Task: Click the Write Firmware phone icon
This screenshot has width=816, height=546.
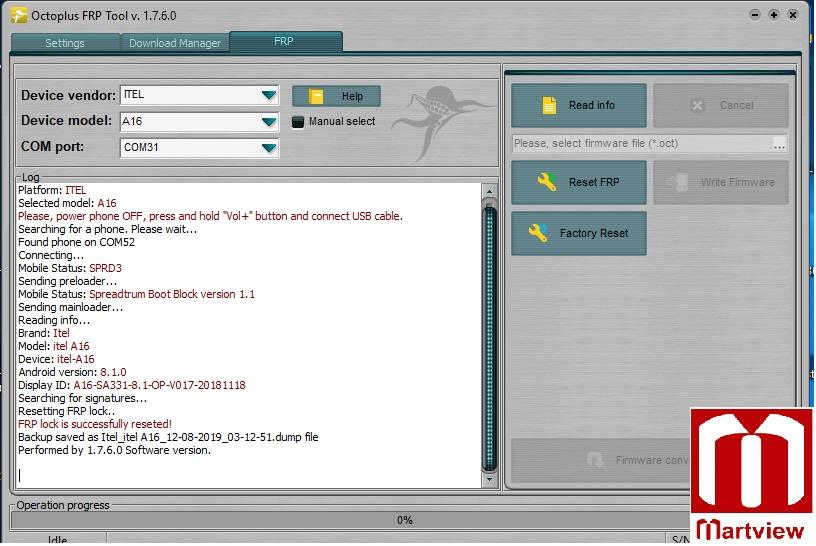Action: (678, 182)
